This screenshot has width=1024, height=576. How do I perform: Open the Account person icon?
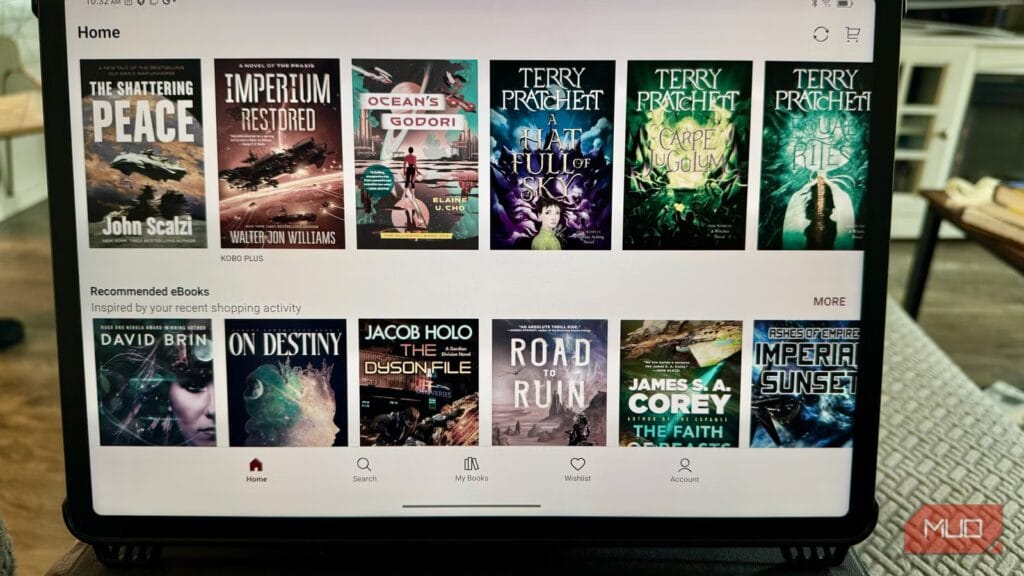coord(684,465)
